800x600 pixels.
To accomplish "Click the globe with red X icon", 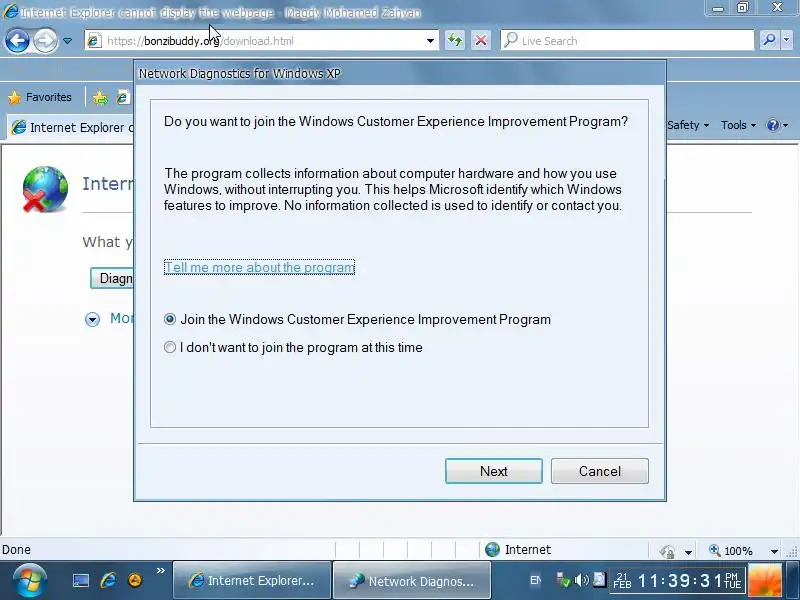I will point(45,189).
